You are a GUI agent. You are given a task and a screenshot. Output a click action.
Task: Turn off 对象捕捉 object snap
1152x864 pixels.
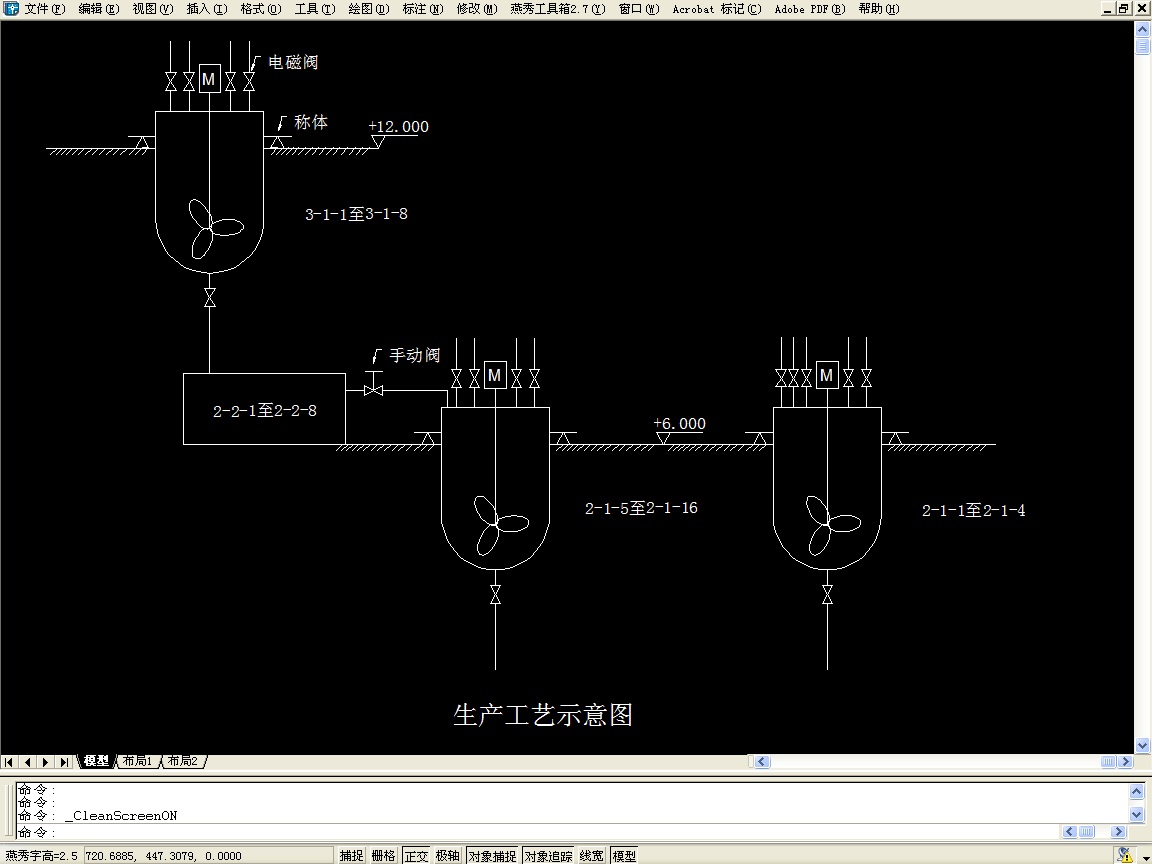pyautogui.click(x=493, y=856)
